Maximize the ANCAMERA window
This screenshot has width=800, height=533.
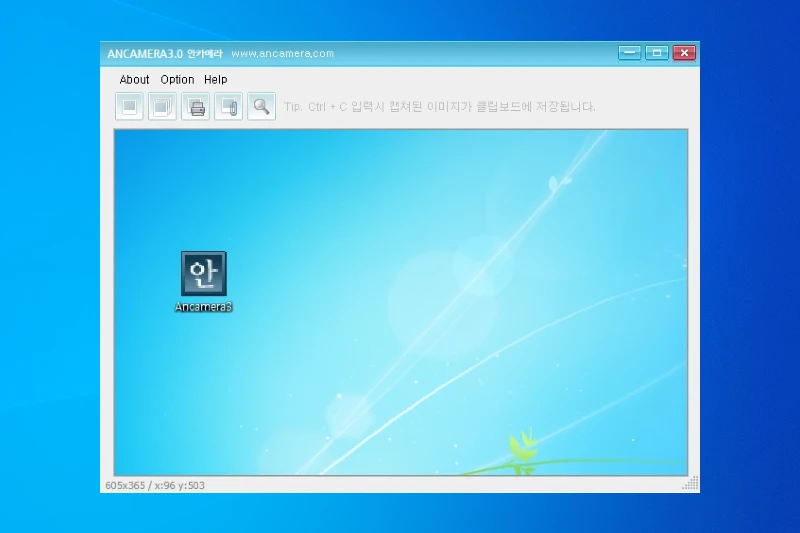click(x=657, y=53)
